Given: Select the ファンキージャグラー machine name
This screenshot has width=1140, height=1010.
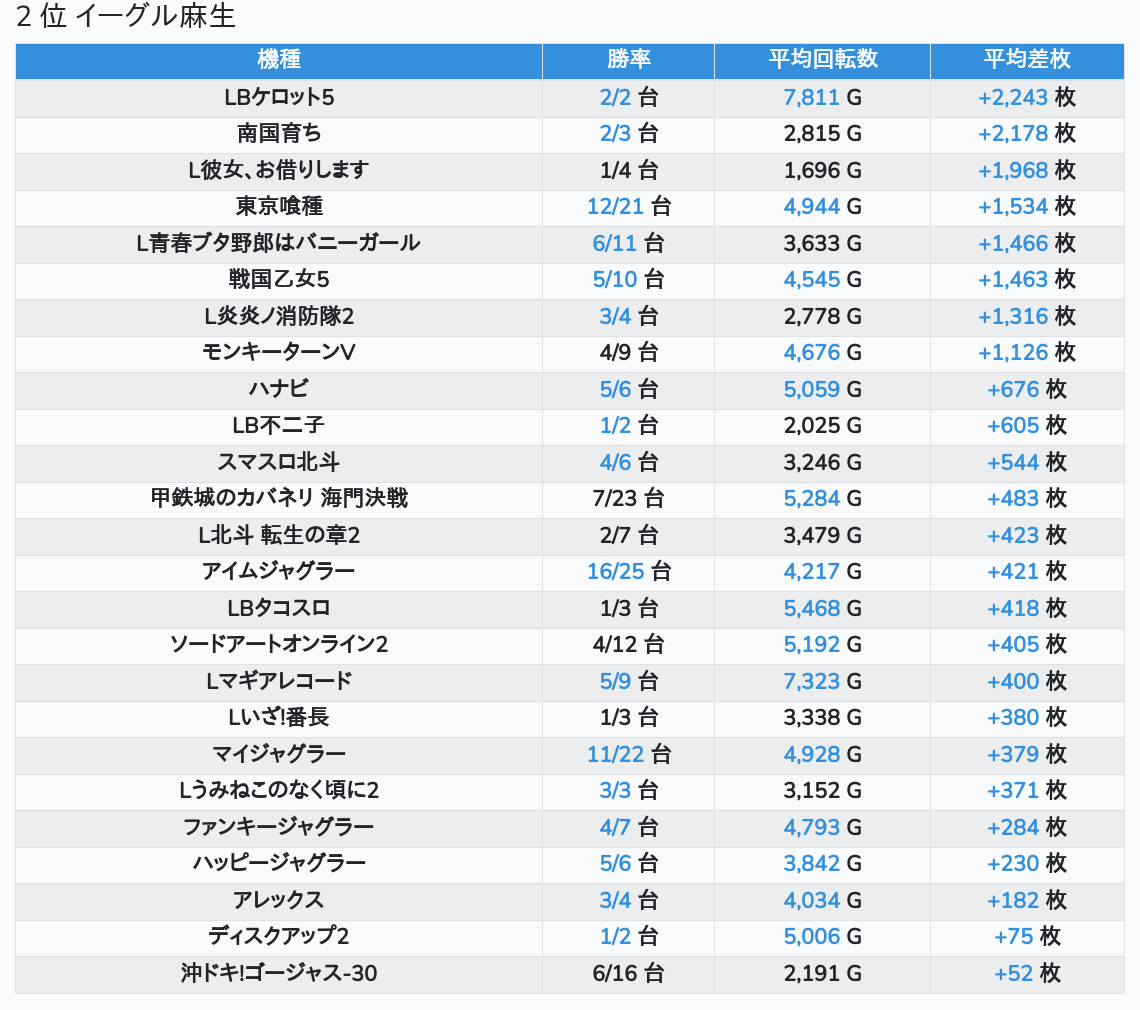Looking at the screenshot, I should [278, 827].
